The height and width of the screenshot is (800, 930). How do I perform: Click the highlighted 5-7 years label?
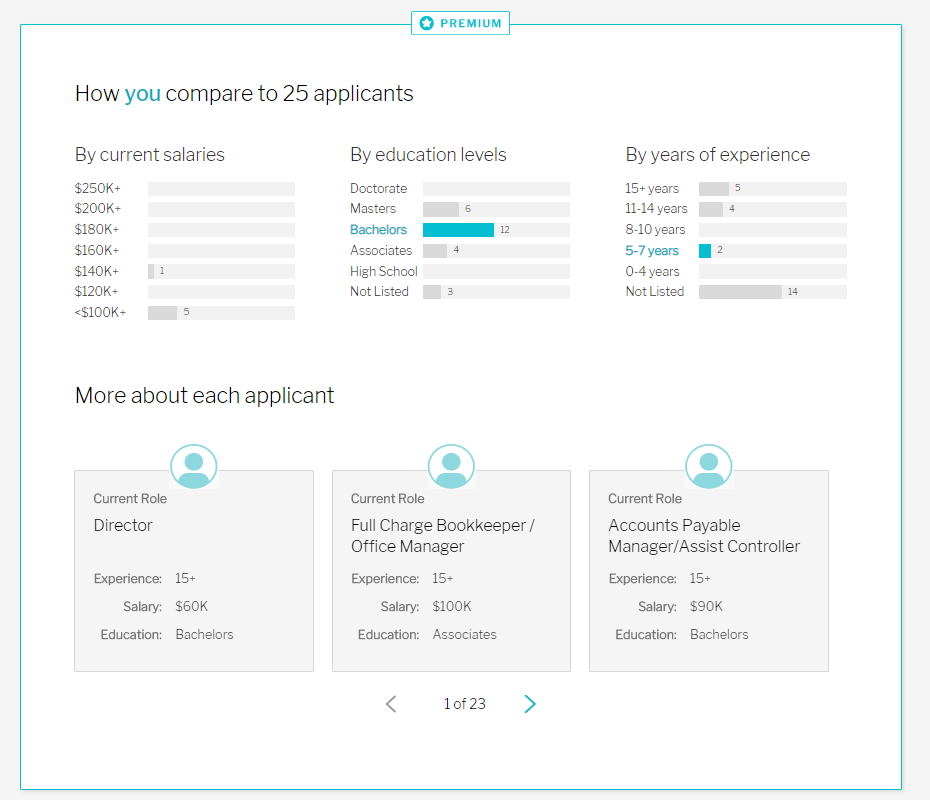pos(652,251)
